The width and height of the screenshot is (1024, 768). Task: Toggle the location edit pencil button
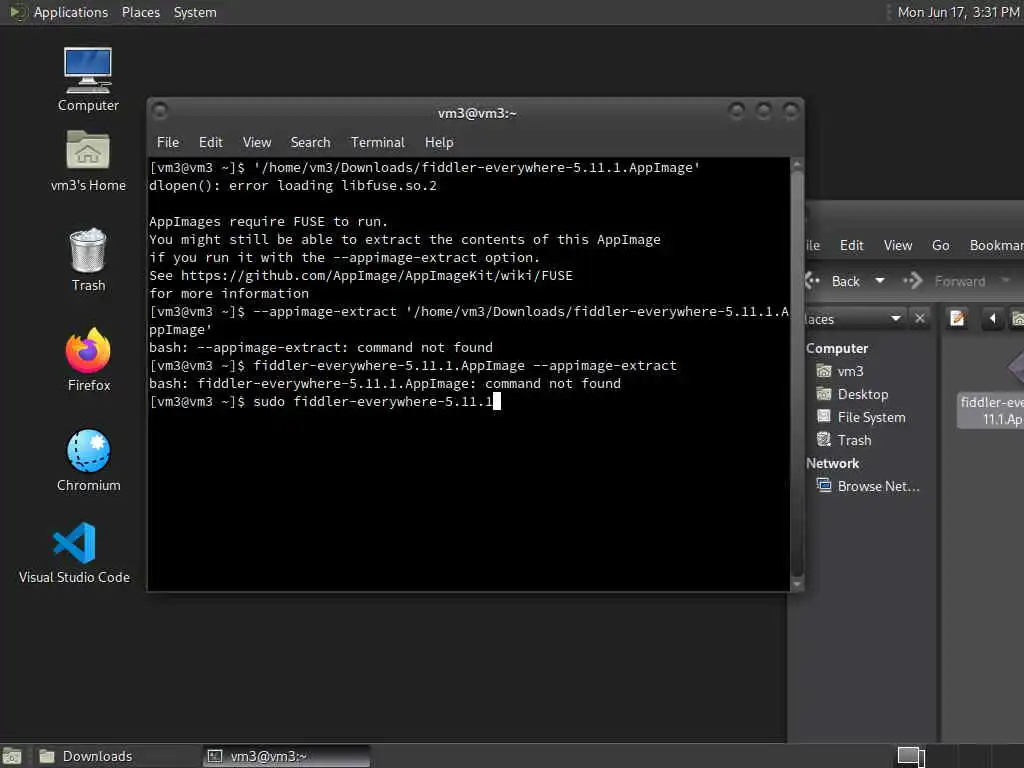(x=957, y=319)
